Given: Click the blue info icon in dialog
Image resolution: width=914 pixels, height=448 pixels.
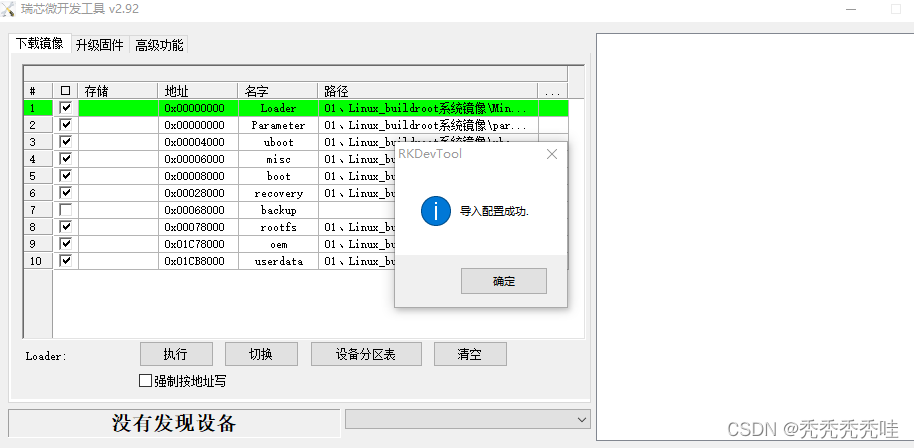Looking at the screenshot, I should tap(435, 211).
